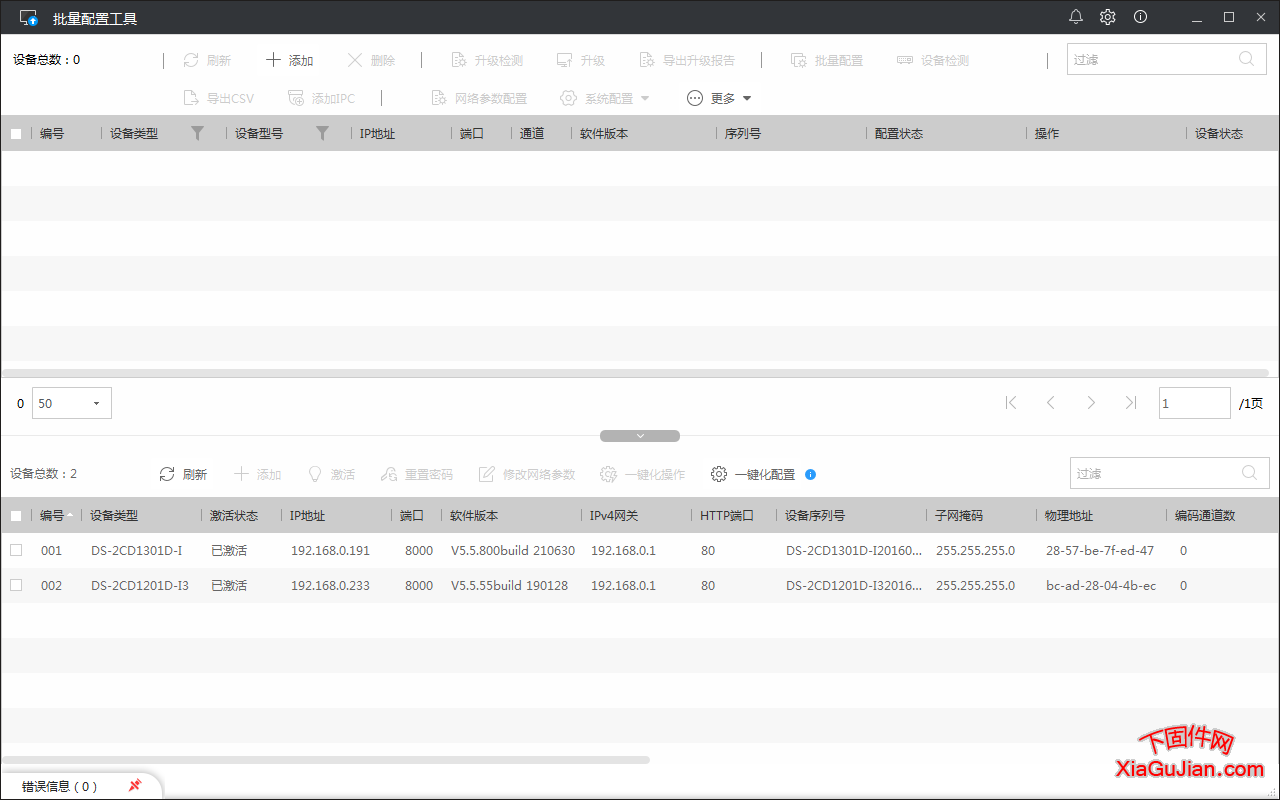Click the lower 添加 add button
This screenshot has width=1280, height=800.
coord(257,474)
